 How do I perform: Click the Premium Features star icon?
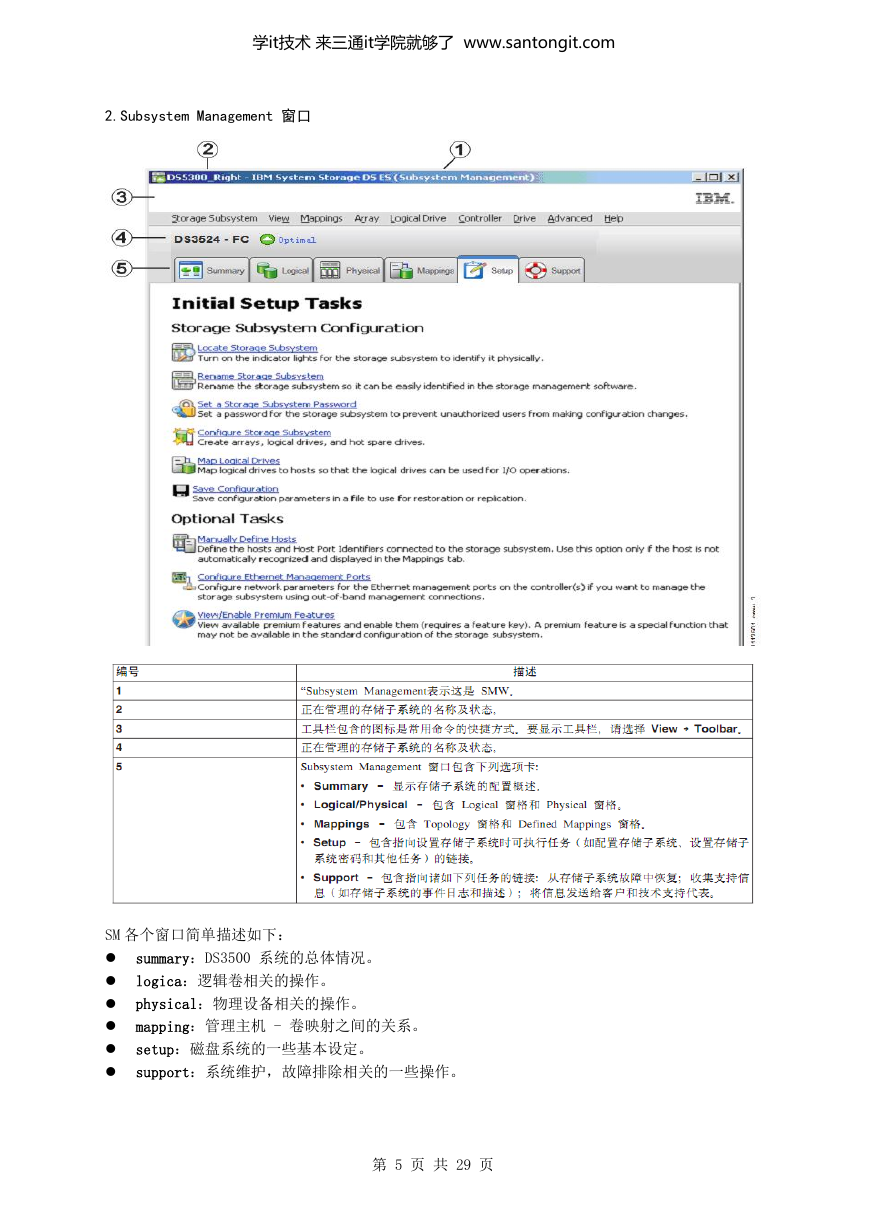coord(183,620)
